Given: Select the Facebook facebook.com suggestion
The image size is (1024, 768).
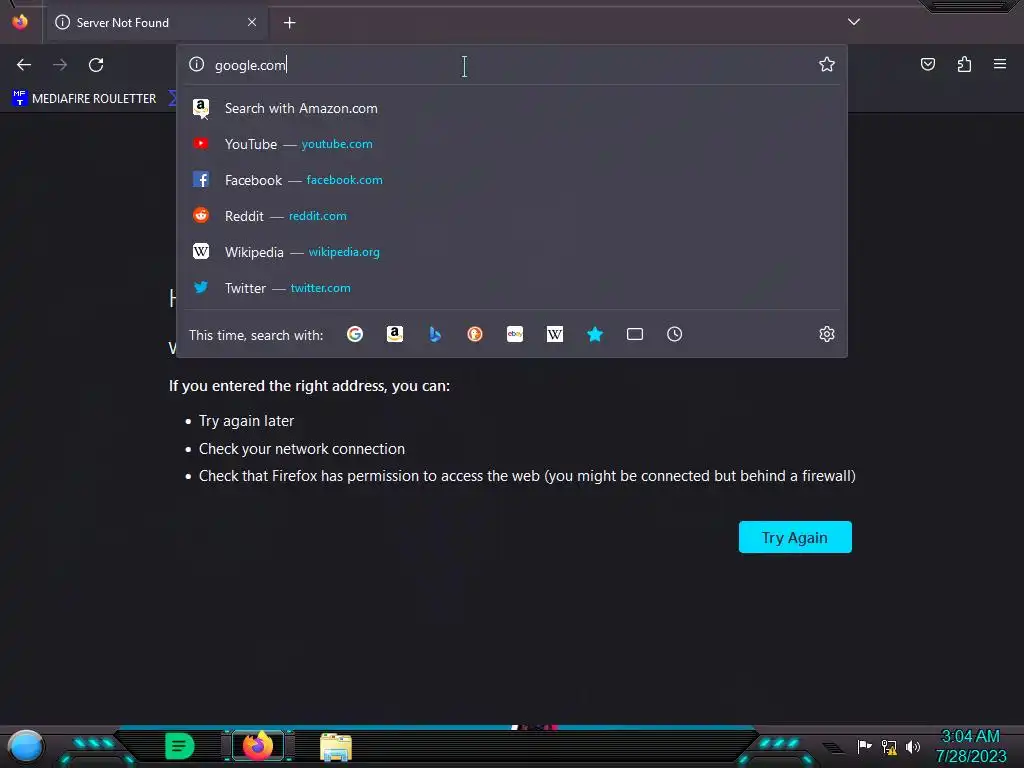Looking at the screenshot, I should (512, 180).
